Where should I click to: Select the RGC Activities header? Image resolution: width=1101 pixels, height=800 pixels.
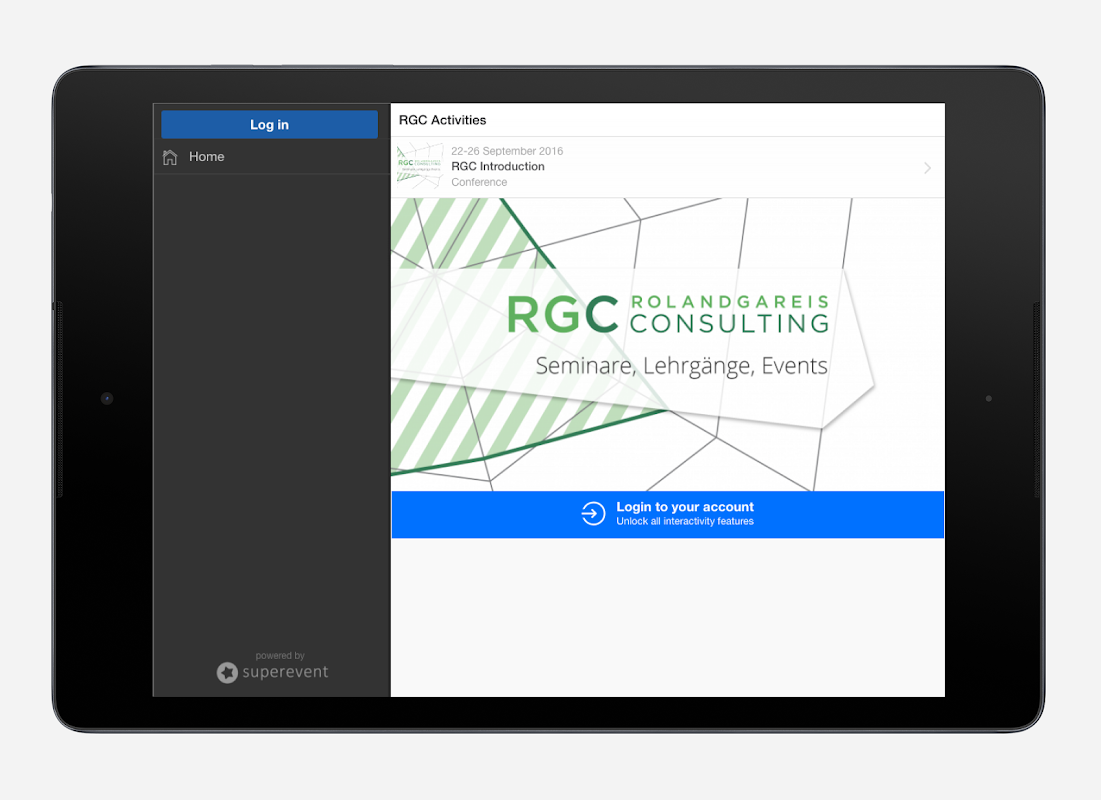[442, 120]
